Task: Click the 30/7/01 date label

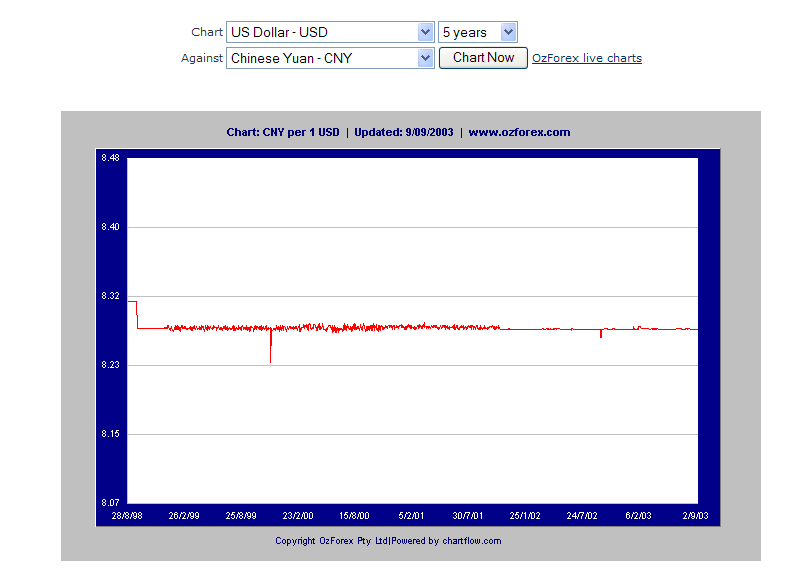Action: pos(468,516)
